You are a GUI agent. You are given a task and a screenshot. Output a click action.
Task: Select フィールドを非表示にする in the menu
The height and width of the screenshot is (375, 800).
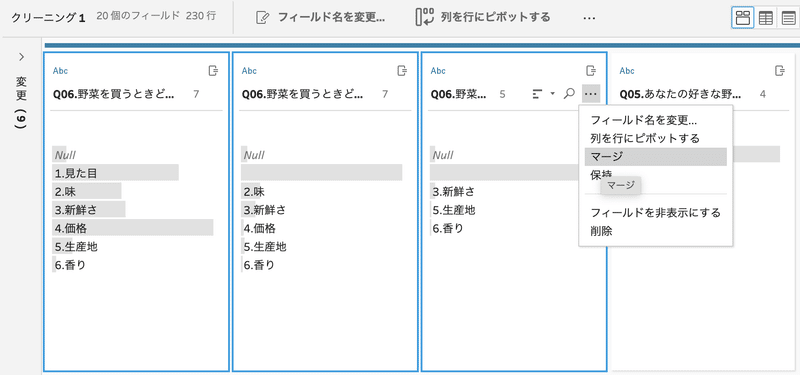click(656, 213)
